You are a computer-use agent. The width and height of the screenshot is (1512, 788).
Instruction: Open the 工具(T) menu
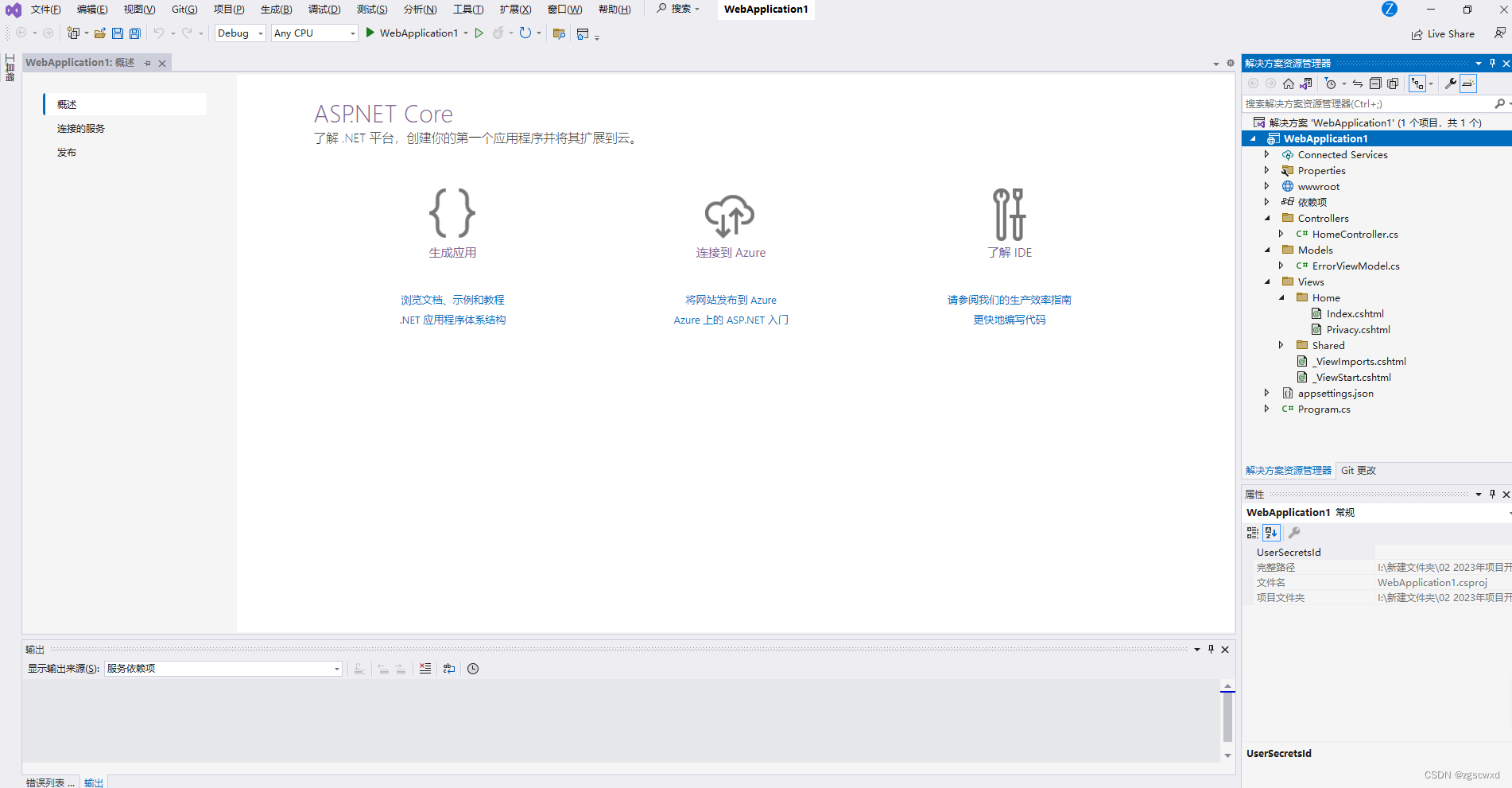tap(468, 10)
